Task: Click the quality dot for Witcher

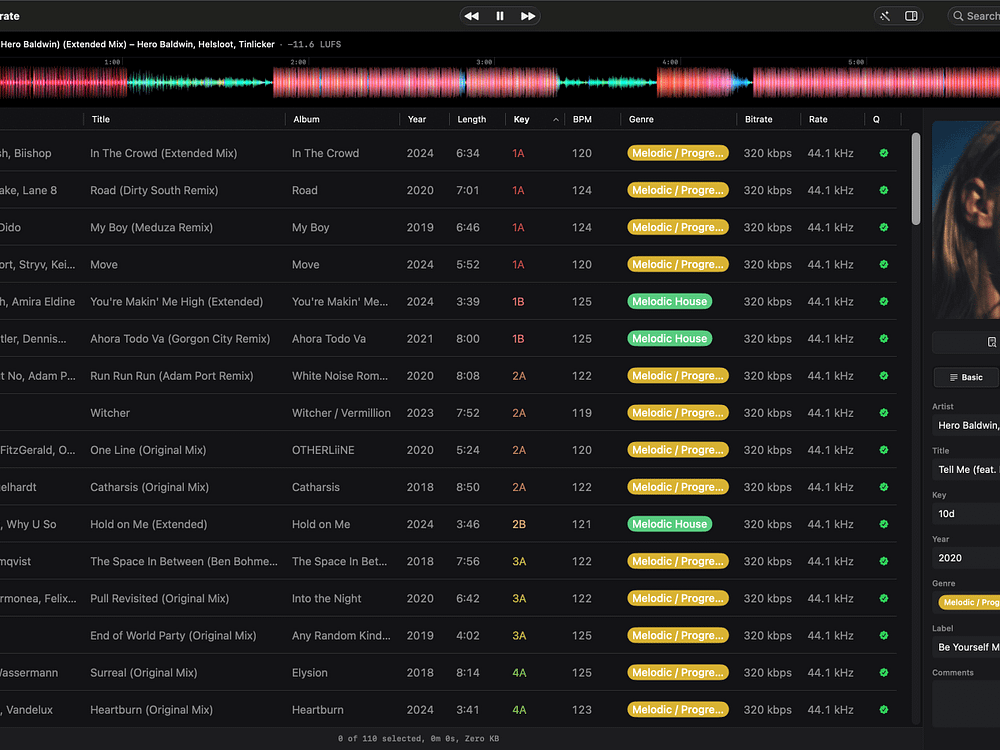Action: point(884,413)
